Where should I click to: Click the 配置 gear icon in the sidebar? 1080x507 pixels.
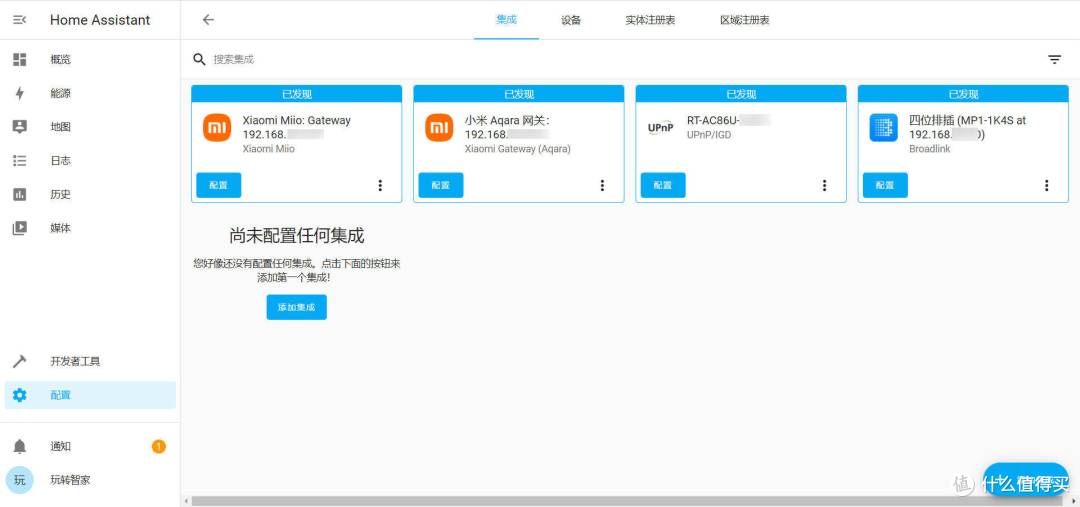click(20, 395)
